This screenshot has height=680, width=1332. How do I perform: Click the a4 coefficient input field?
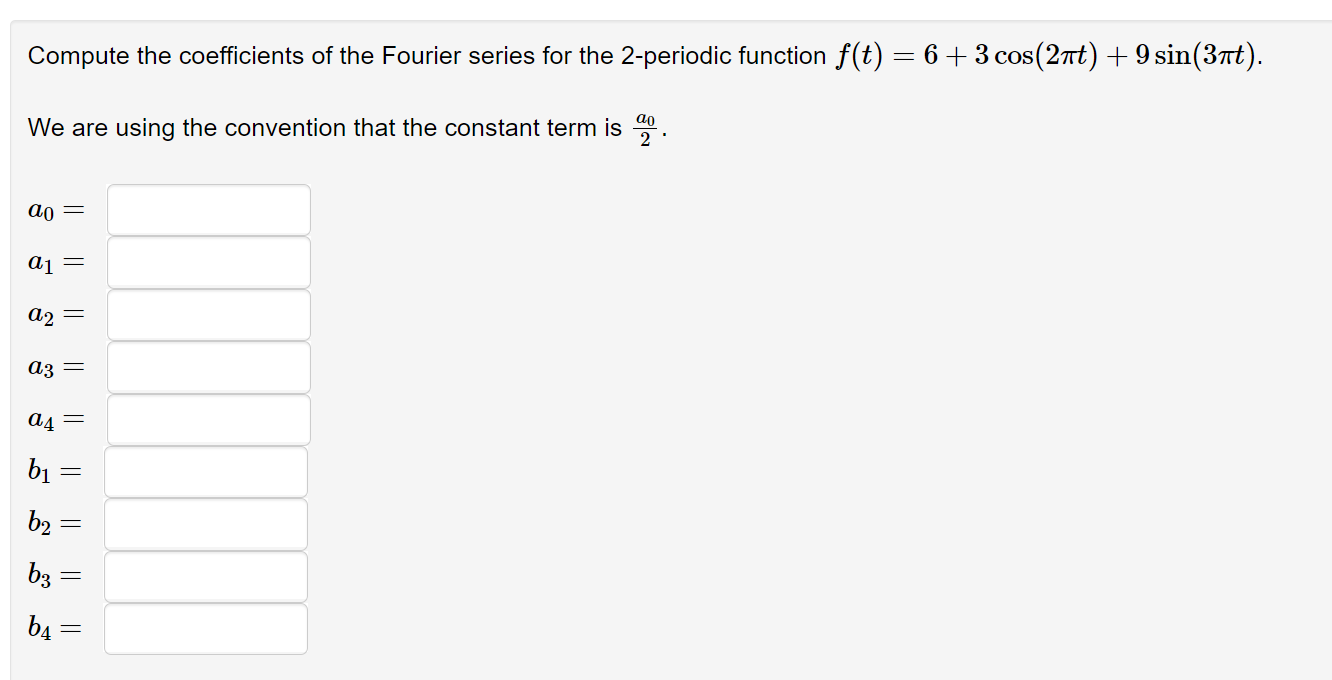pyautogui.click(x=208, y=418)
